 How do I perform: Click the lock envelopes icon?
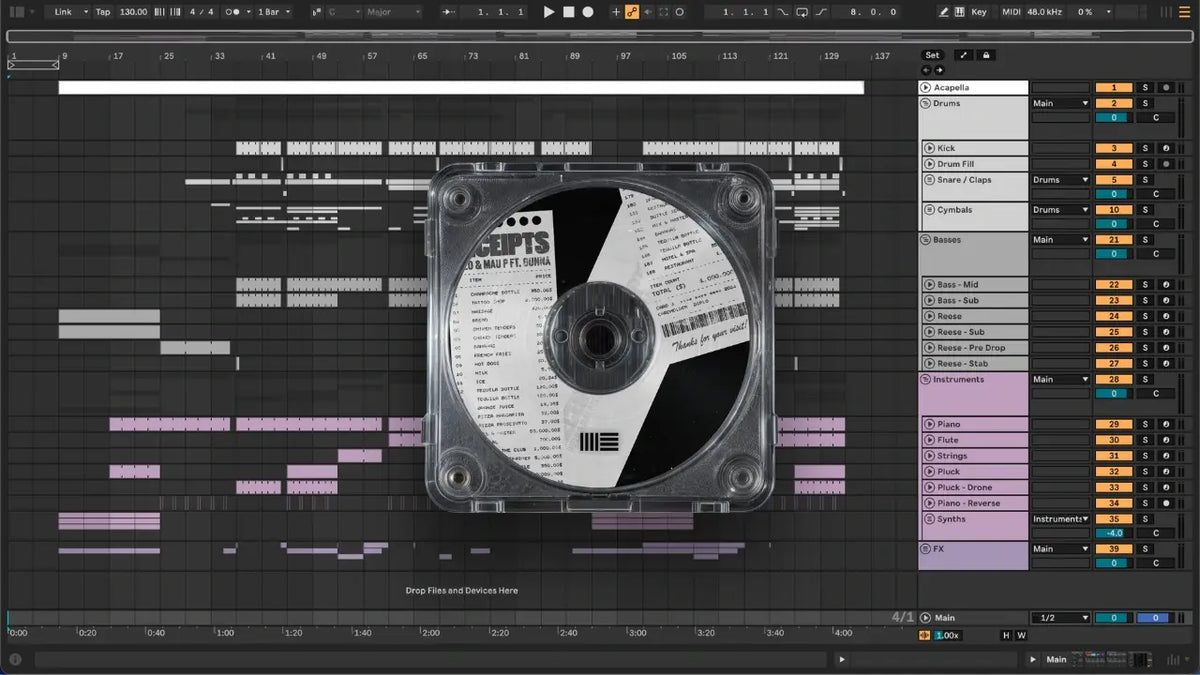click(x=986, y=55)
